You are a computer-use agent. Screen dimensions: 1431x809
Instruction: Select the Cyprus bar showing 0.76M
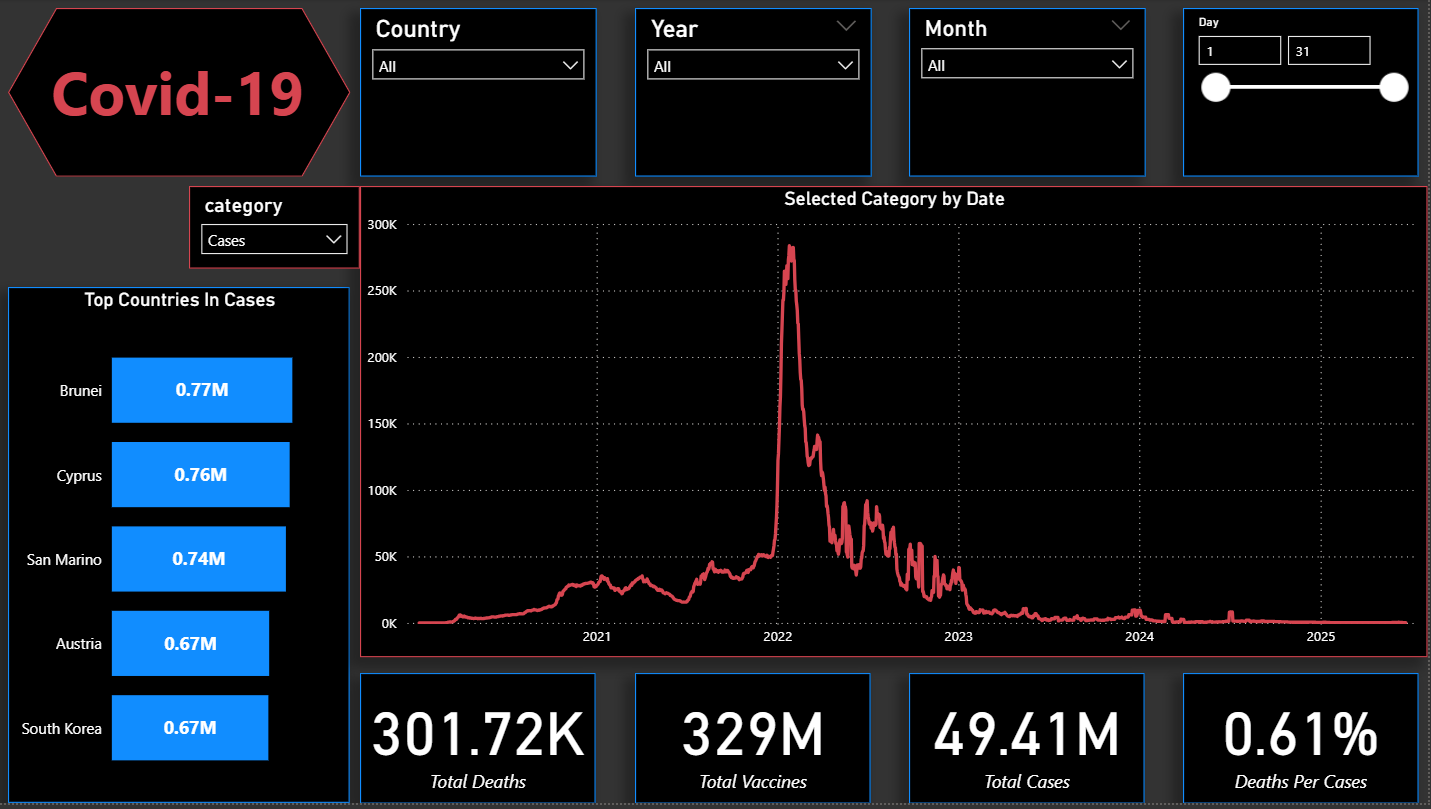200,475
